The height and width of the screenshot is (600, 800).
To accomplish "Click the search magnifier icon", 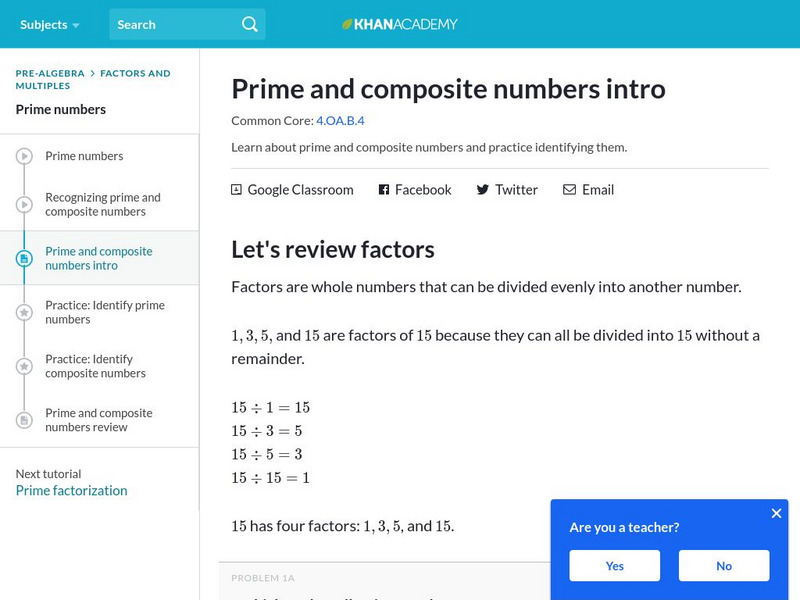I will click(249, 24).
